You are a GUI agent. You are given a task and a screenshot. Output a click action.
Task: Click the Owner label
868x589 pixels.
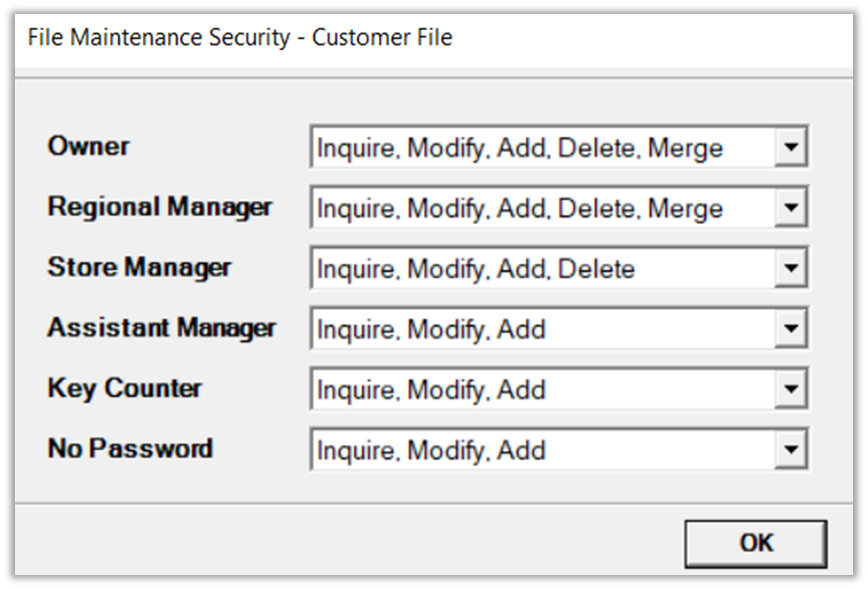point(89,146)
